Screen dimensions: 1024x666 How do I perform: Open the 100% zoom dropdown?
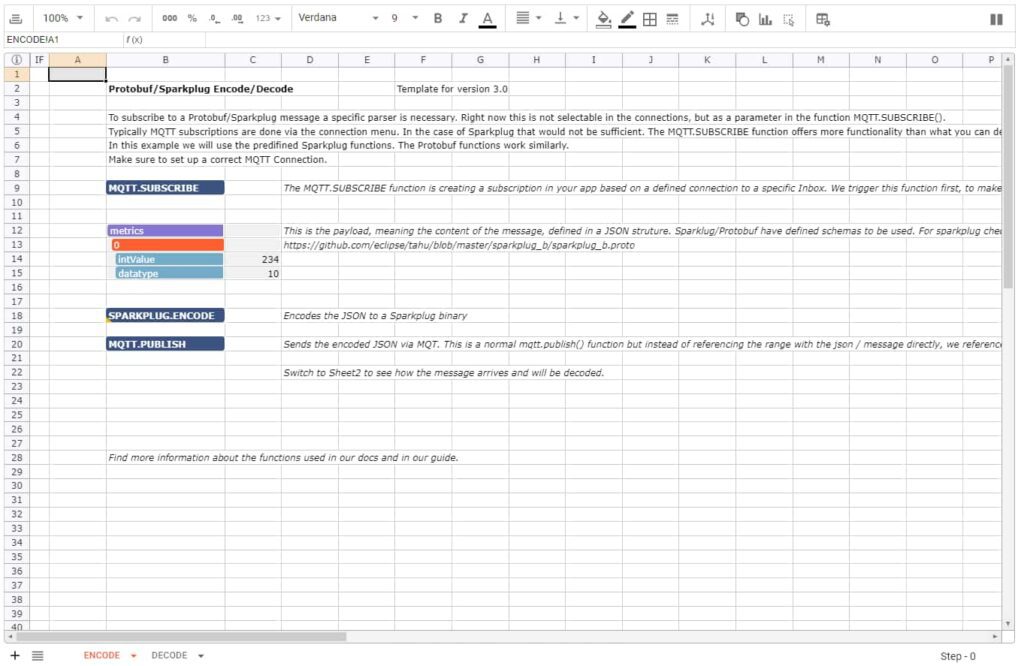[63, 18]
